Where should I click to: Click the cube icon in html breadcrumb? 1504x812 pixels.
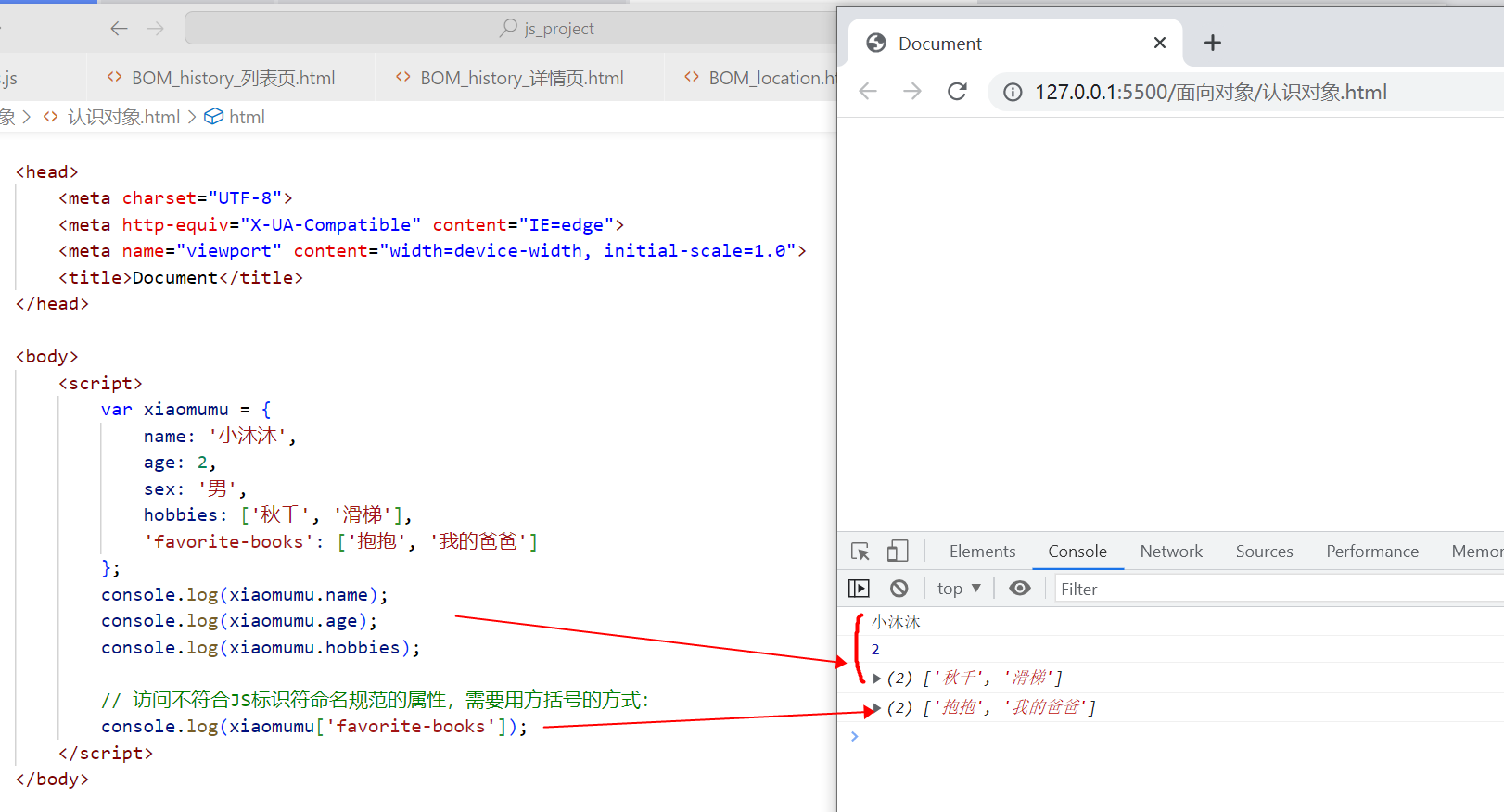pos(213,117)
